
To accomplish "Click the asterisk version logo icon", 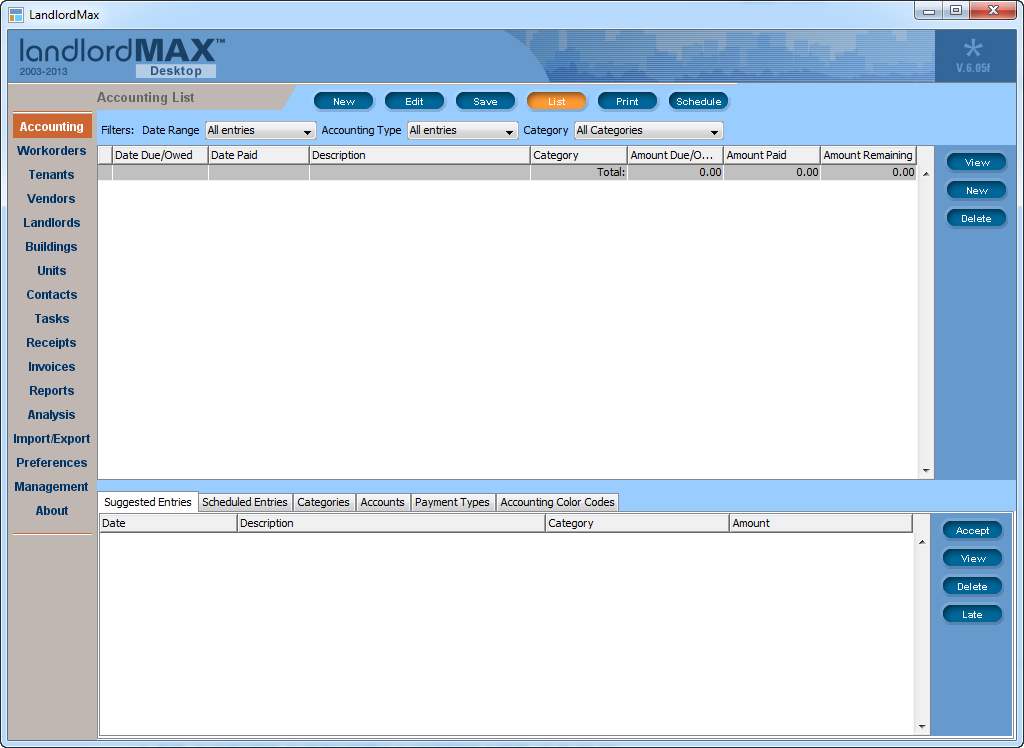I will (972, 48).
